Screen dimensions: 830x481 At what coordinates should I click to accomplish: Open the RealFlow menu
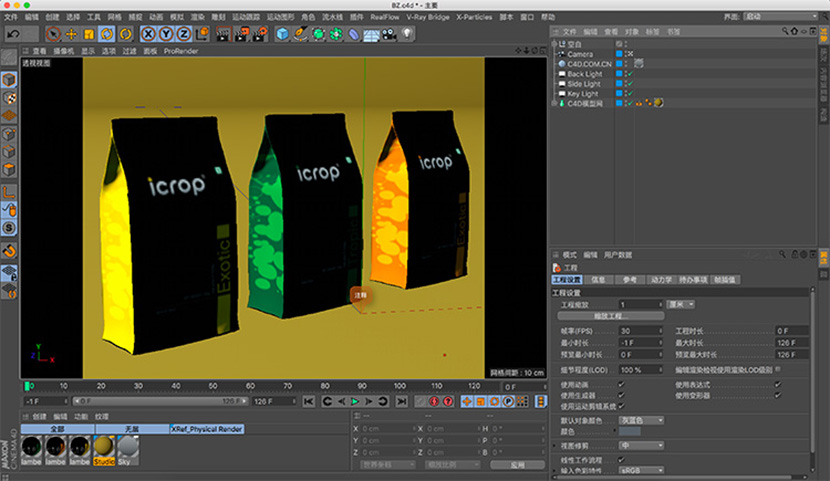tap(385, 17)
